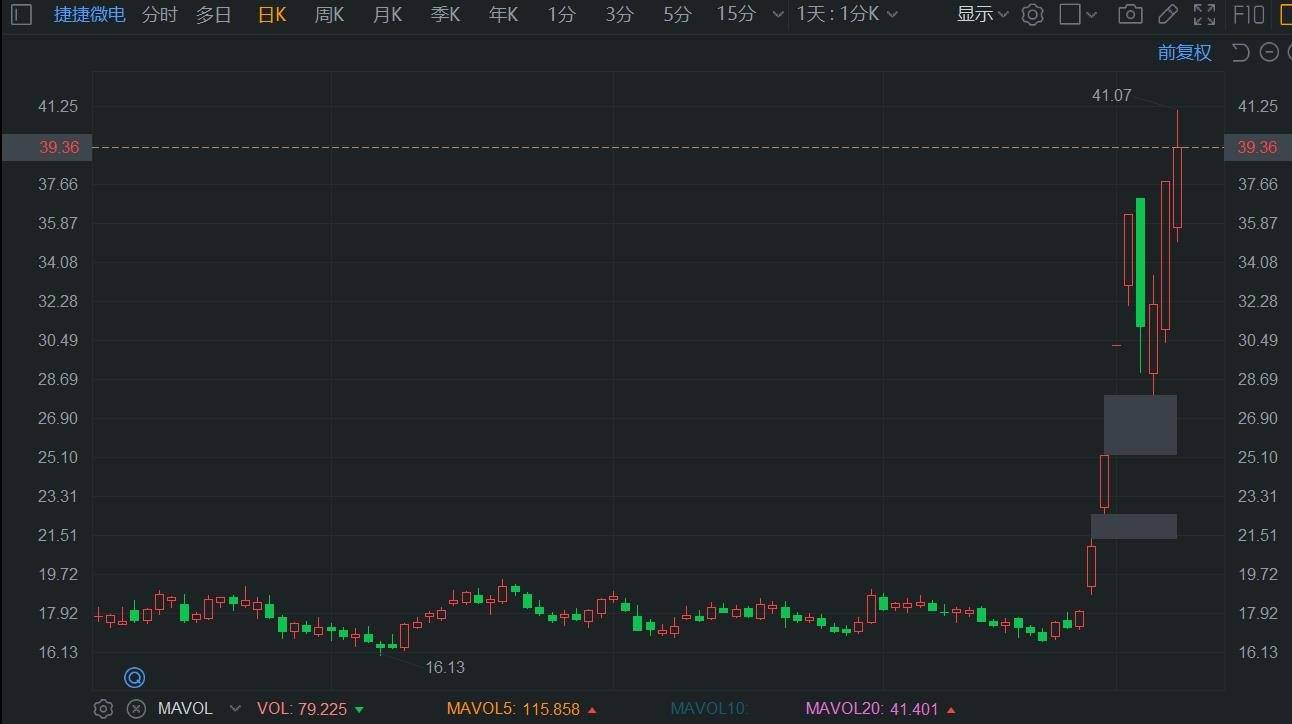Click the left 39.36 current price tag
1292x724 pixels.
[x=46, y=147]
